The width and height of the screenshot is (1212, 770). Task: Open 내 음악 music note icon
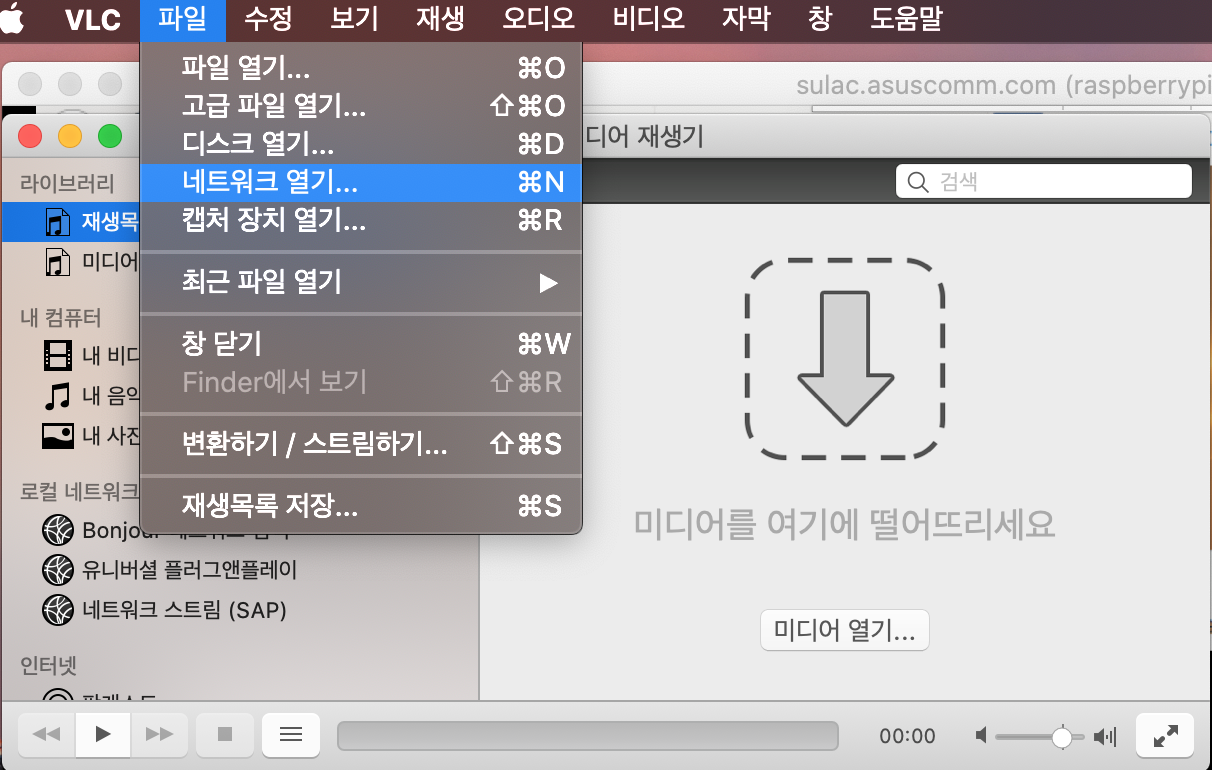58,395
